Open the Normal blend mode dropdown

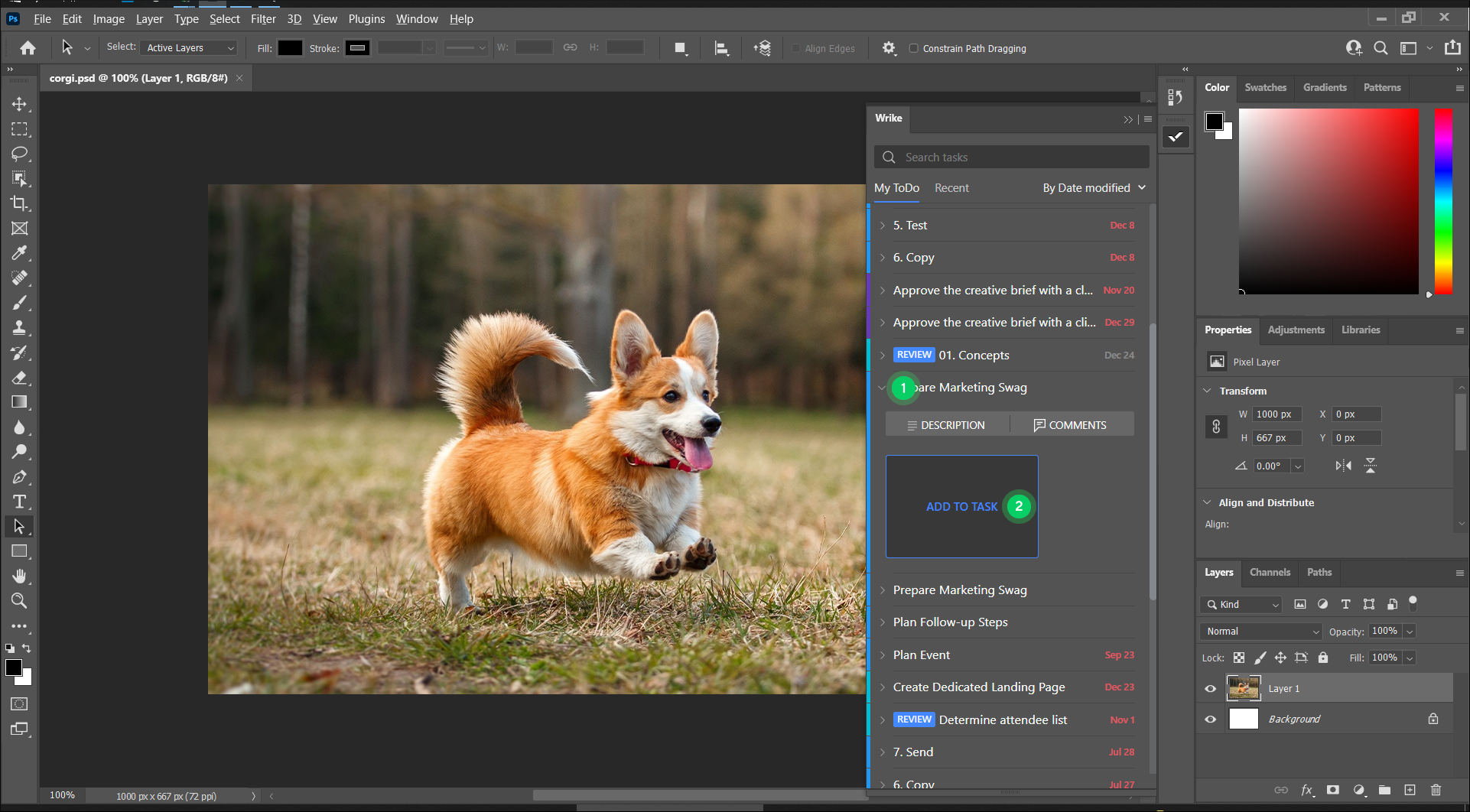pos(1260,631)
